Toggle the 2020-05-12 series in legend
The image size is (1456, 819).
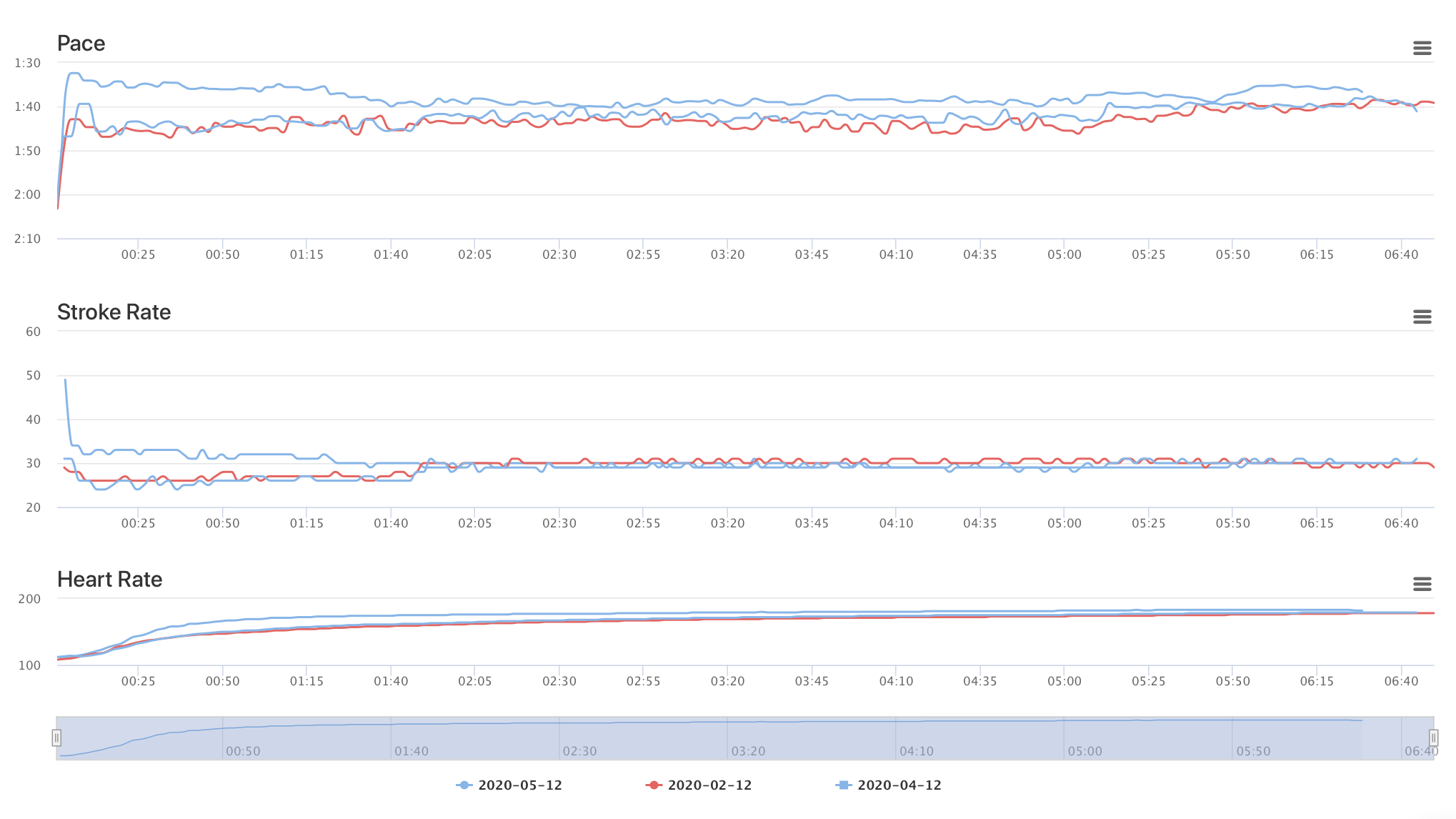tap(509, 785)
